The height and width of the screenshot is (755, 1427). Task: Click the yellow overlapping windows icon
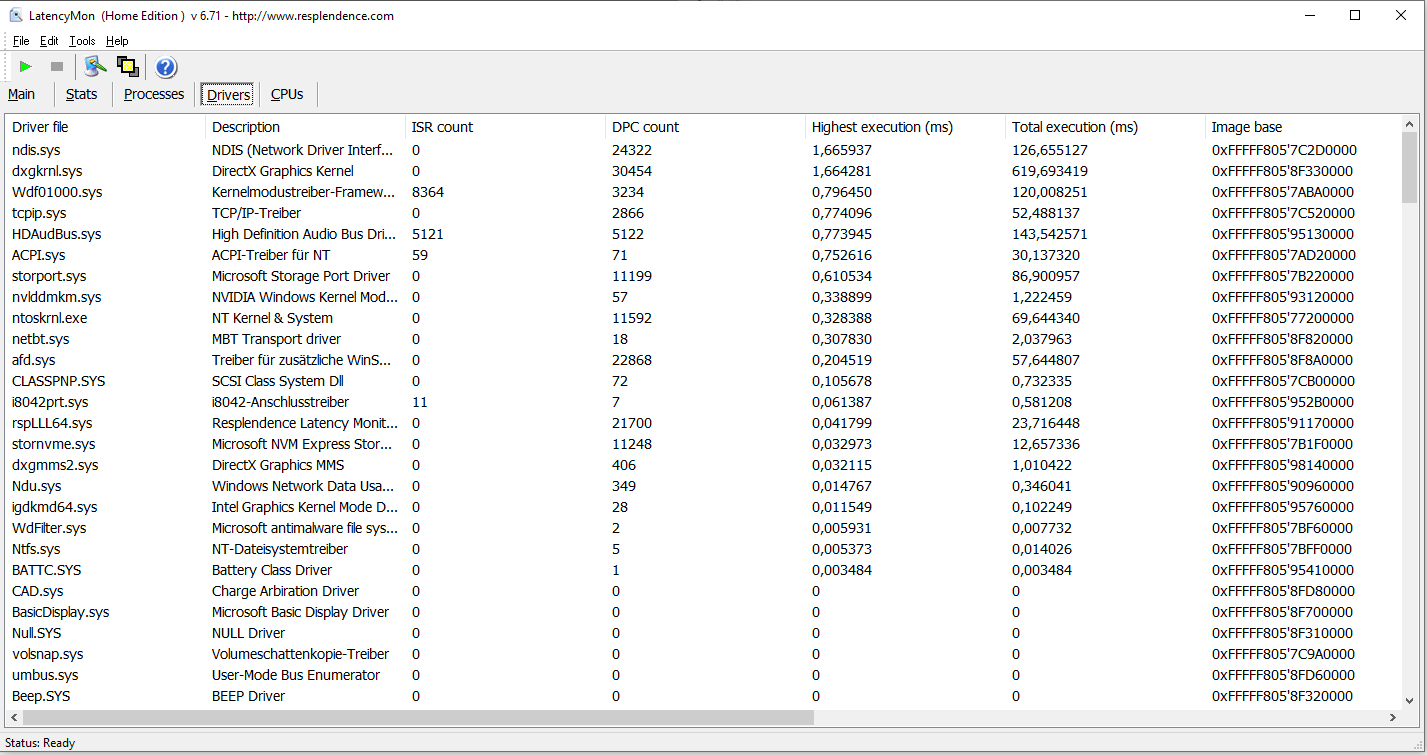pos(127,67)
